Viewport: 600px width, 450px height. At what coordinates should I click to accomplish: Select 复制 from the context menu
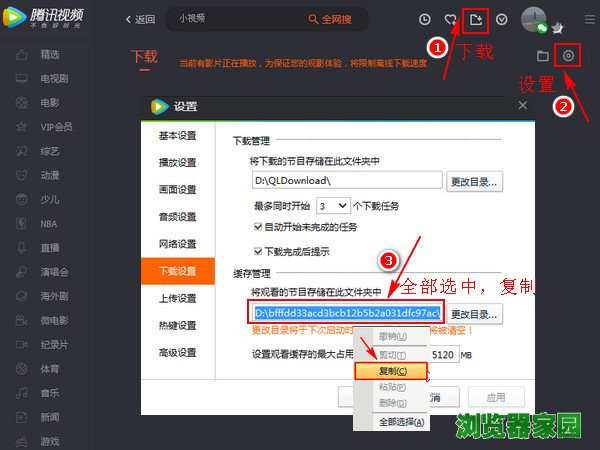pos(391,370)
